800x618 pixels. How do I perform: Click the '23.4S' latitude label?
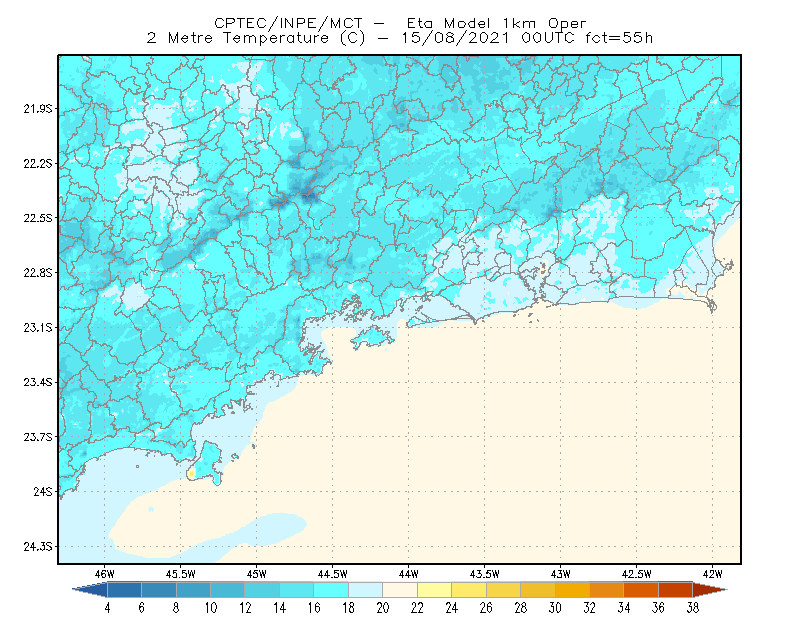pos(37,382)
